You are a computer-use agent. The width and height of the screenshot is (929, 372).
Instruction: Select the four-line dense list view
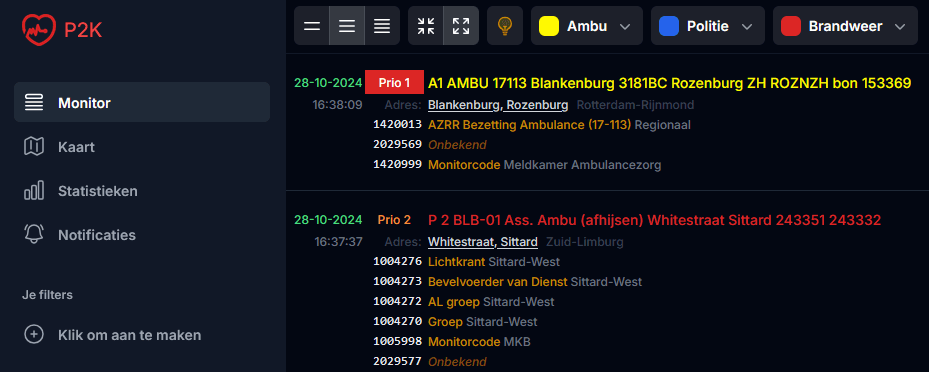click(x=382, y=26)
